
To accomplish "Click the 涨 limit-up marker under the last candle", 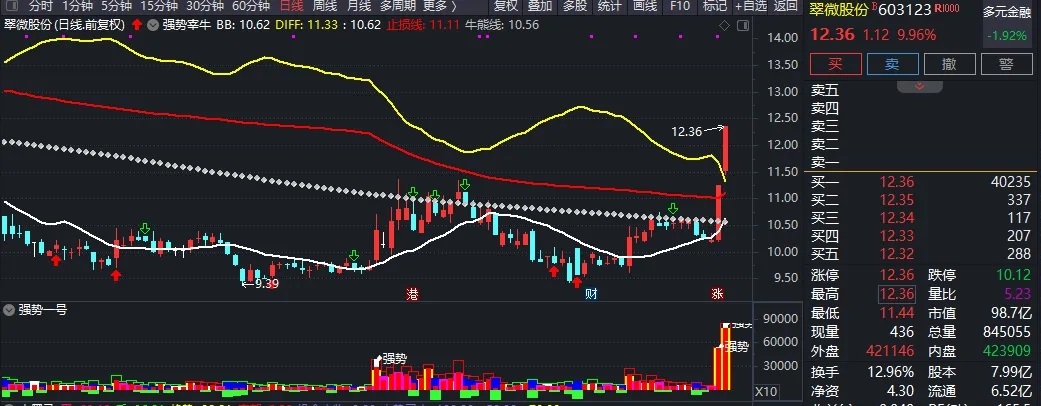I will point(717,293).
